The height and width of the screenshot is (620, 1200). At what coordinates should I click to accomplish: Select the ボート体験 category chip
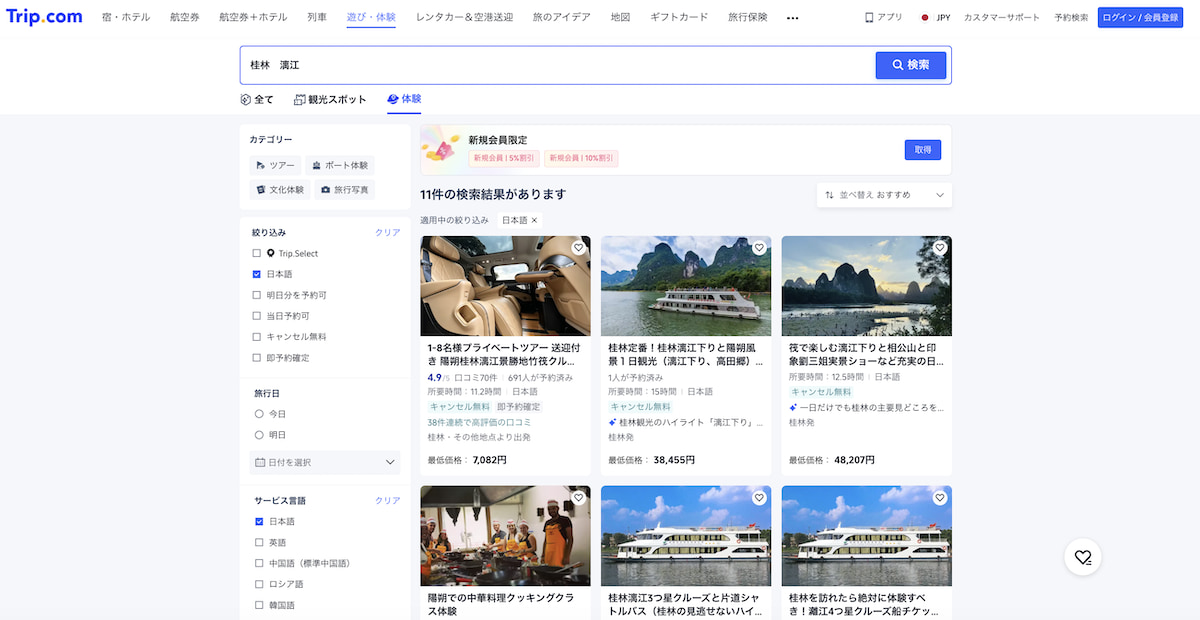pos(339,165)
